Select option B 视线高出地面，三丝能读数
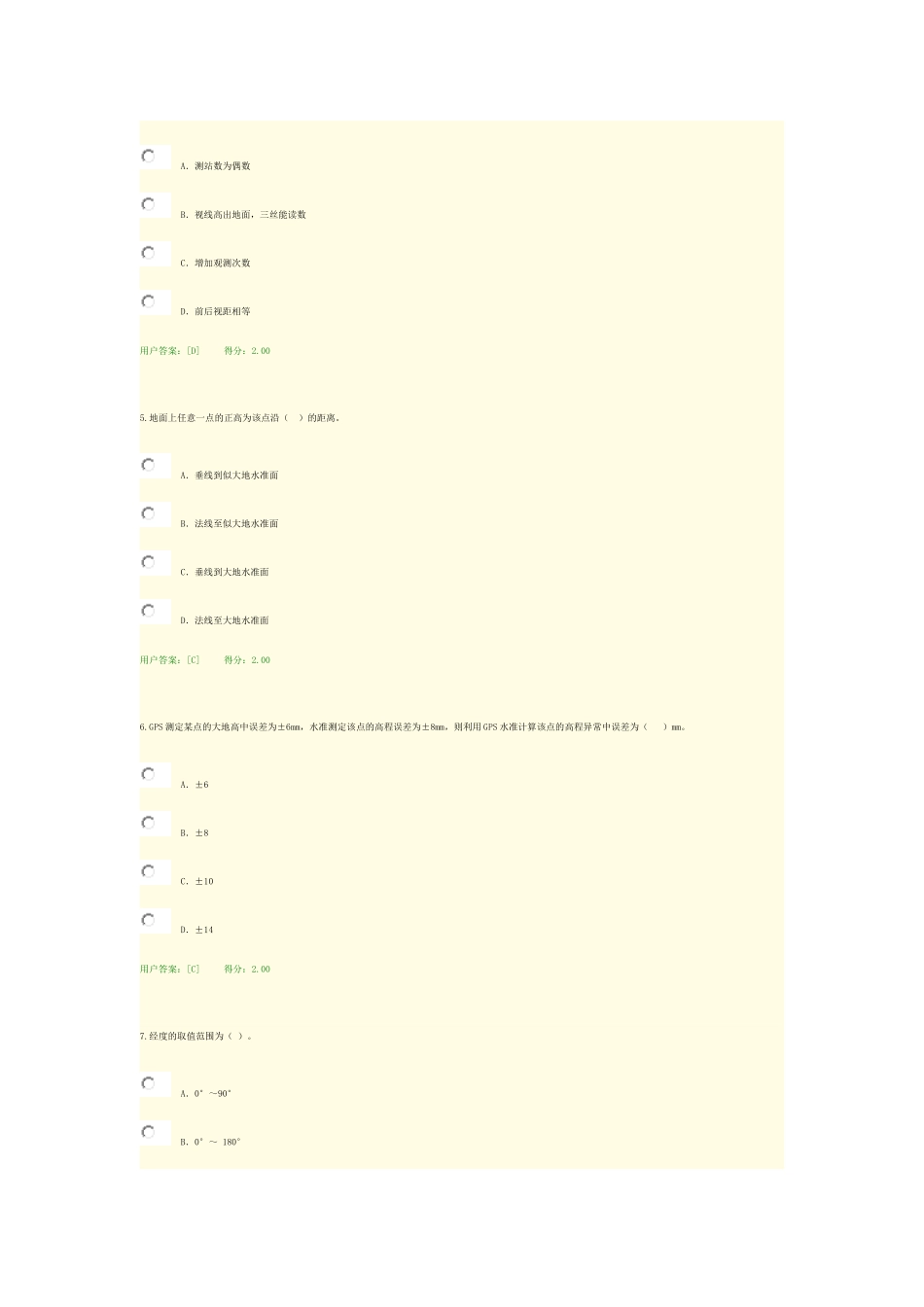This screenshot has height=1307, width=924. (x=149, y=204)
